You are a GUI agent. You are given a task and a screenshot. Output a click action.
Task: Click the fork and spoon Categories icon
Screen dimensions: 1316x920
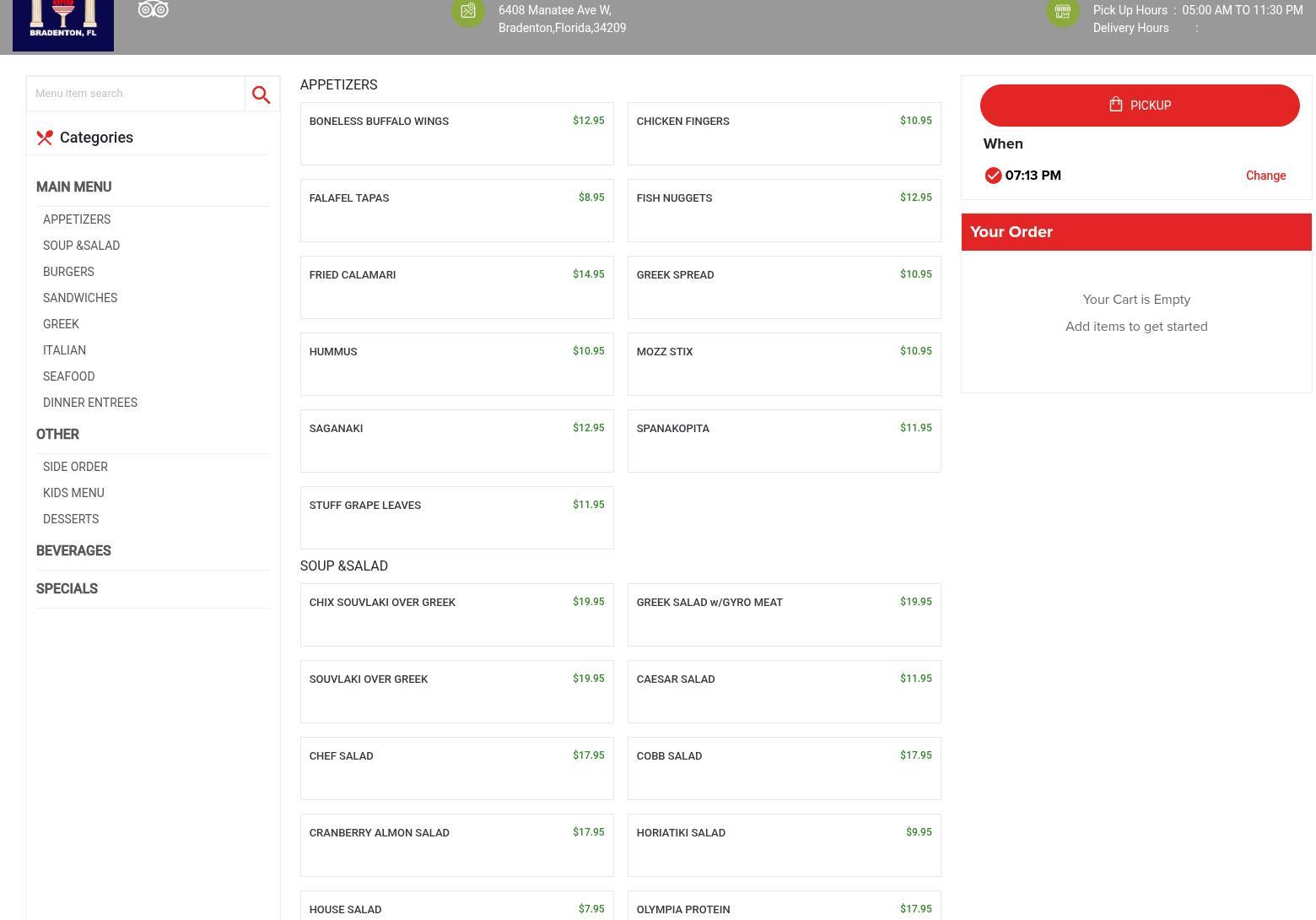coord(45,138)
